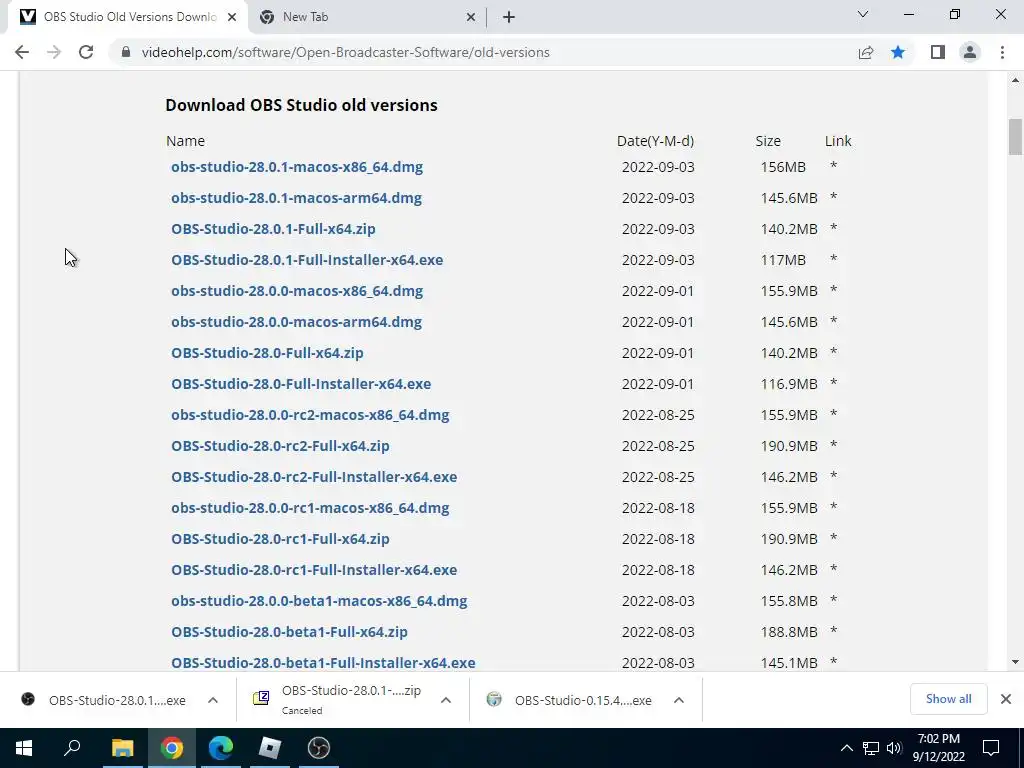This screenshot has height=768, width=1024.
Task: Reload the current page
Action: point(86,52)
